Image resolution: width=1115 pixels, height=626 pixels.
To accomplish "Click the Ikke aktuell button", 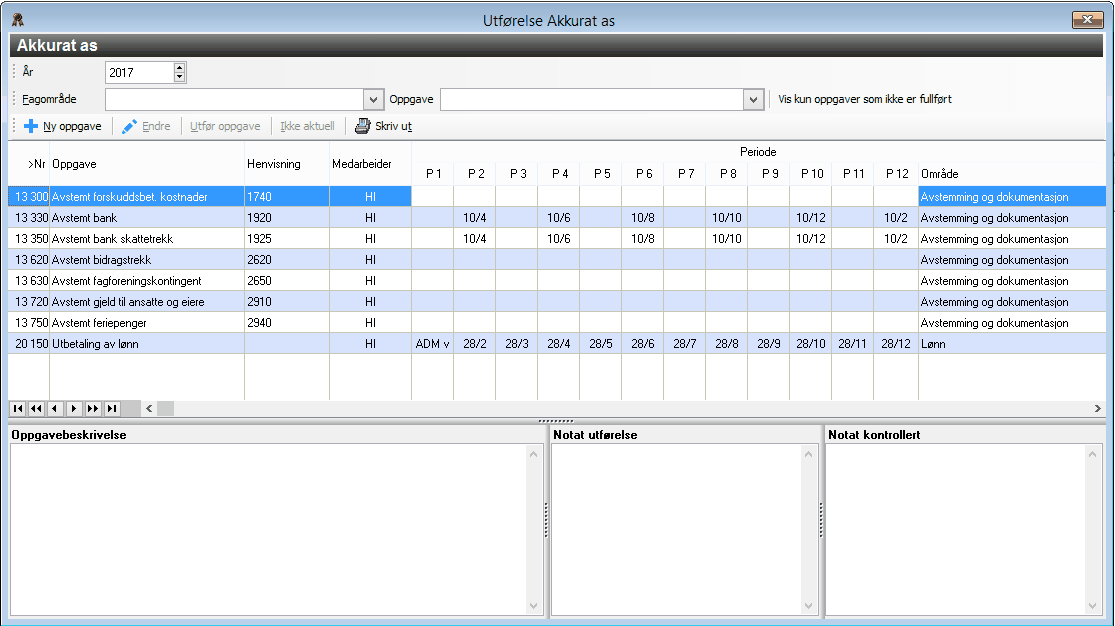I will (x=307, y=126).
